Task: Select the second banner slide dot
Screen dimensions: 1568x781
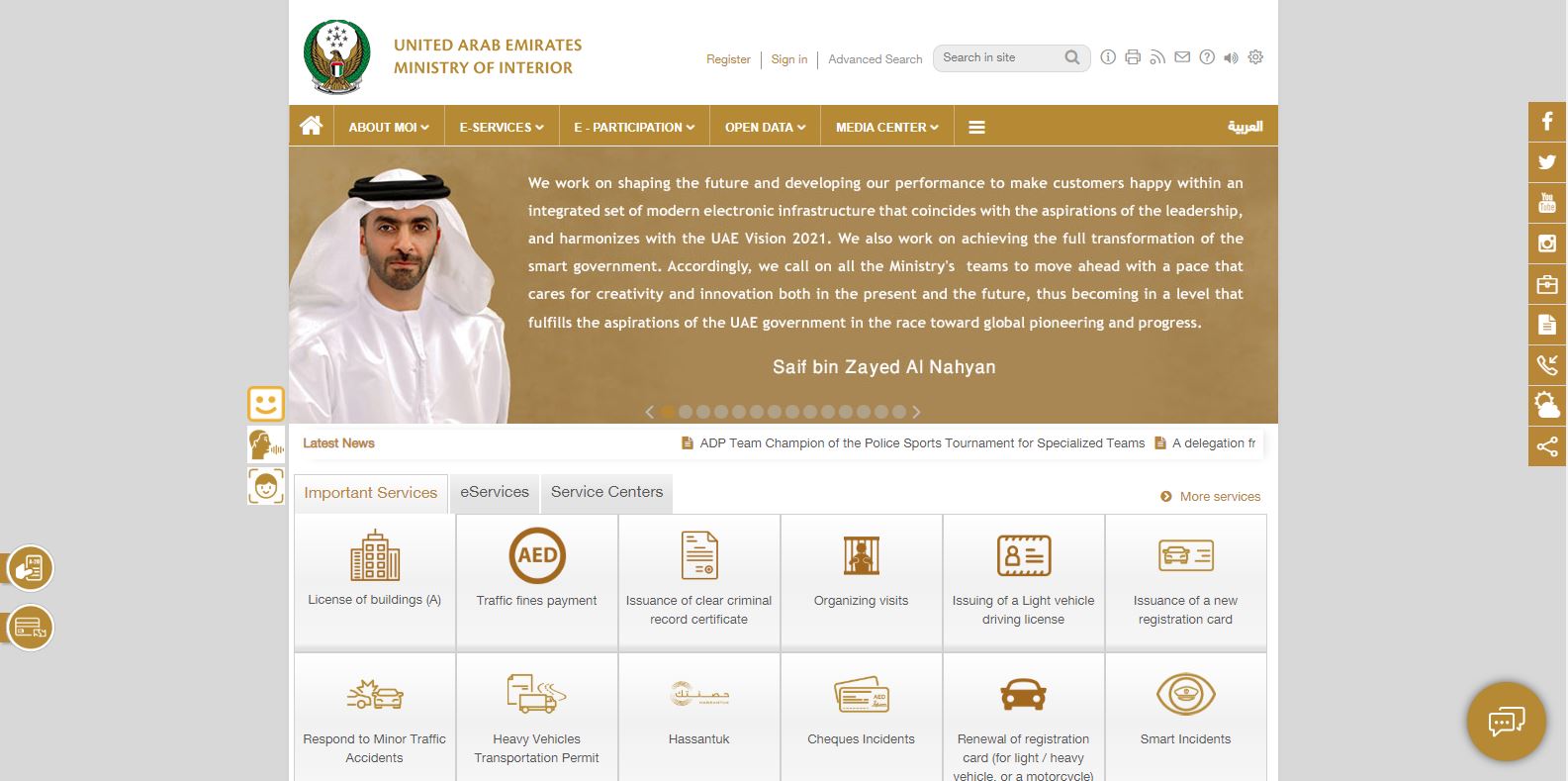Action: tap(686, 412)
